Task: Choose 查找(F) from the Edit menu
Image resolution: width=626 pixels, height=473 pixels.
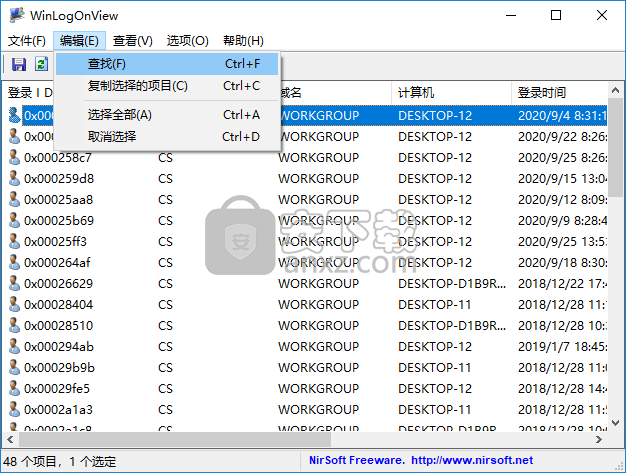Action: [167, 64]
